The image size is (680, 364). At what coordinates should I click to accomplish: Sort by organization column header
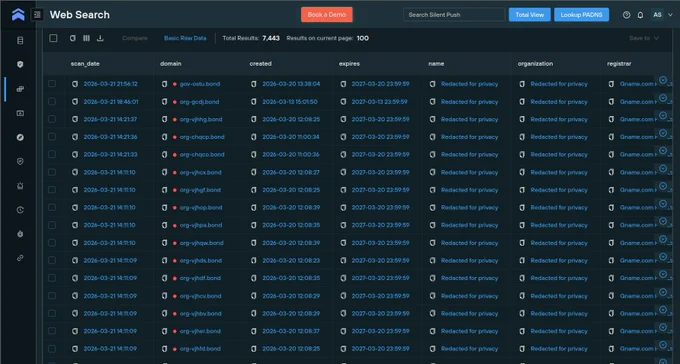coord(535,64)
